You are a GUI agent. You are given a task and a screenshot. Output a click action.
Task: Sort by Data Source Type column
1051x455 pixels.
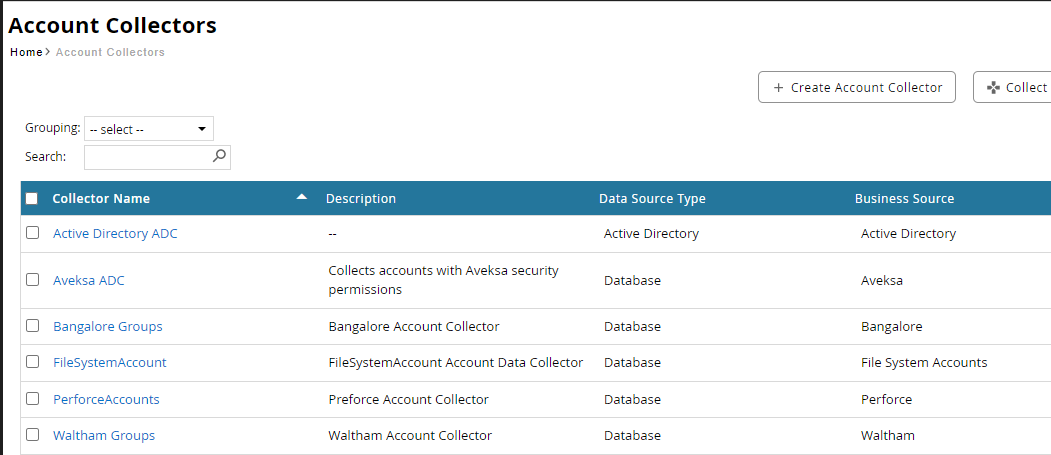[x=652, y=199]
